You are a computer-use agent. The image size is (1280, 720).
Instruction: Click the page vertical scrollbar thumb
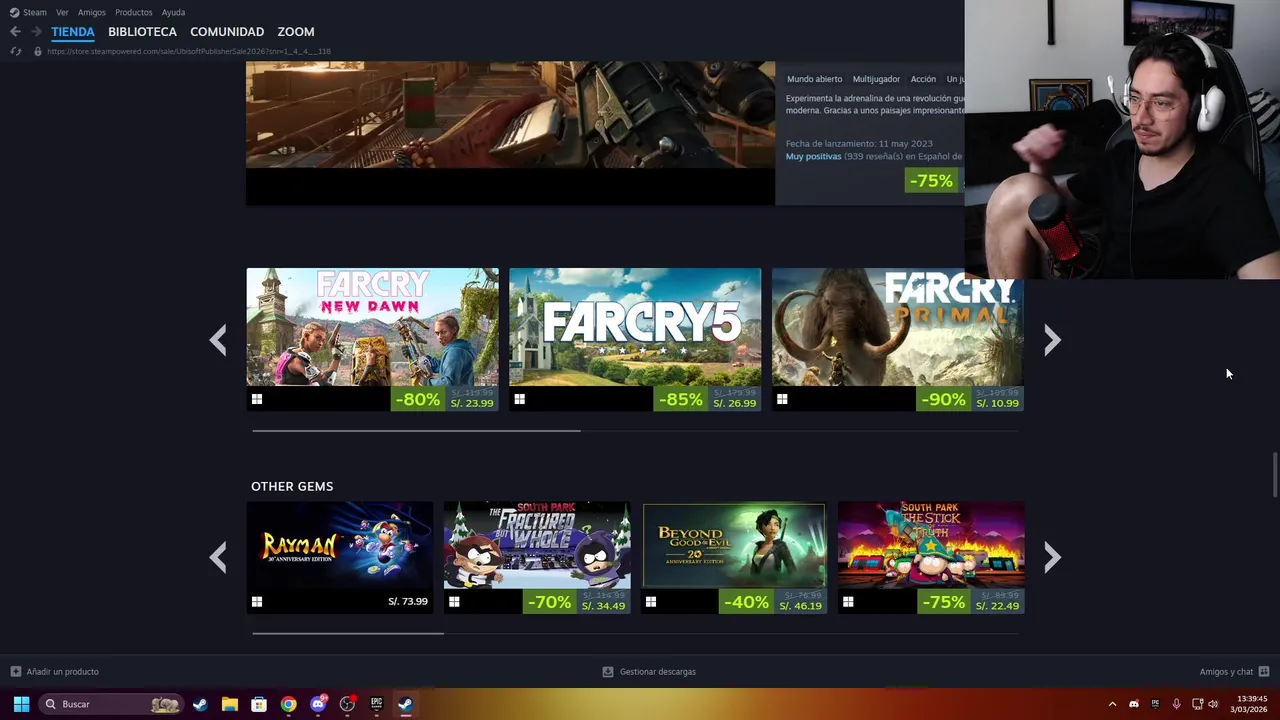pos(1274,474)
